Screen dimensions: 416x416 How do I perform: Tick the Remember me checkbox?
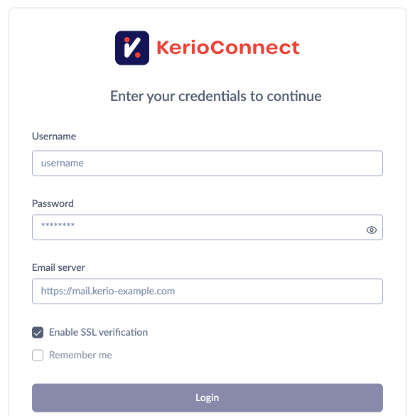[38, 355]
